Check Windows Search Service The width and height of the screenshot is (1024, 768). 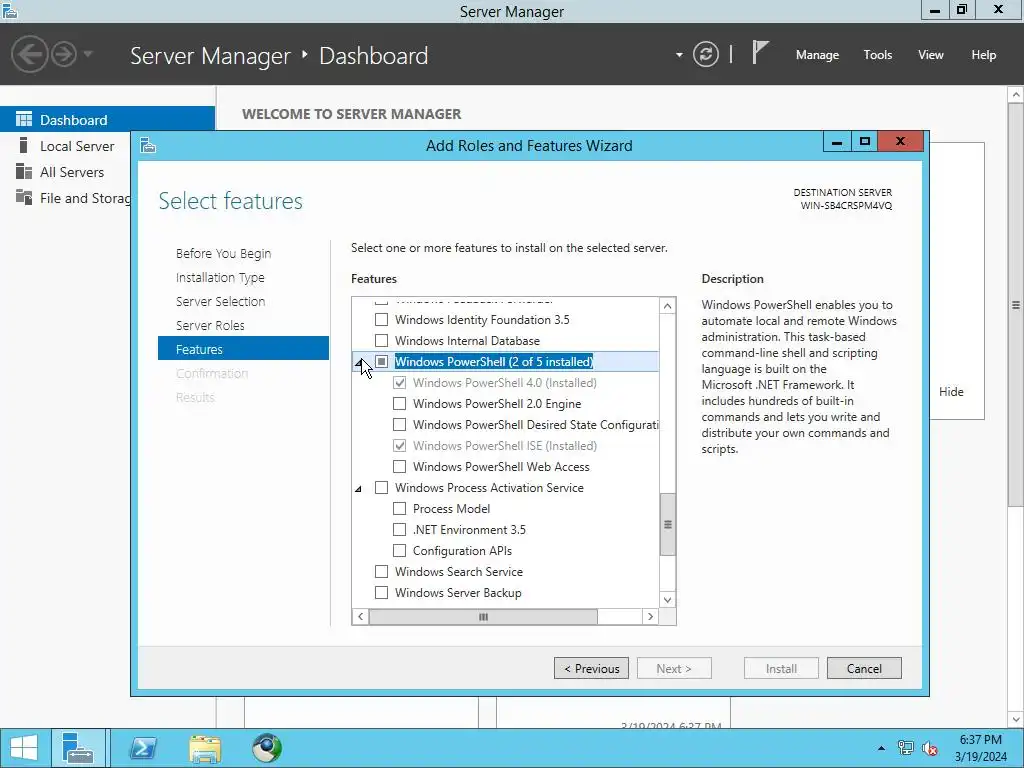[x=381, y=571]
